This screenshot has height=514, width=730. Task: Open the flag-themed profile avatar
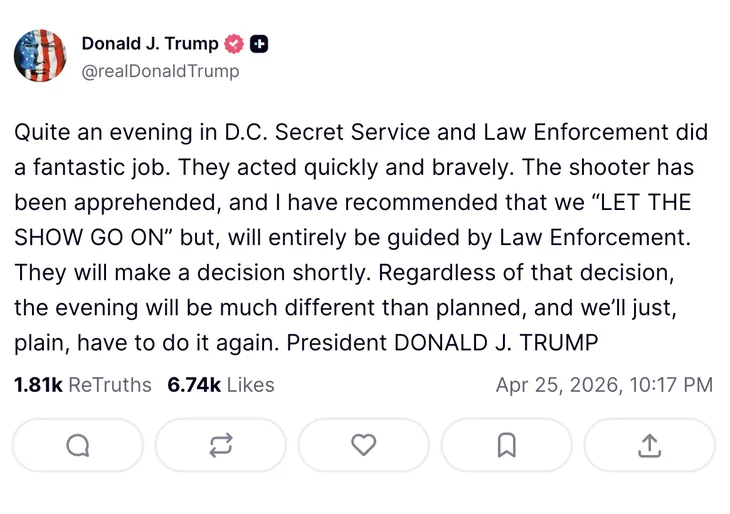pos(40,55)
